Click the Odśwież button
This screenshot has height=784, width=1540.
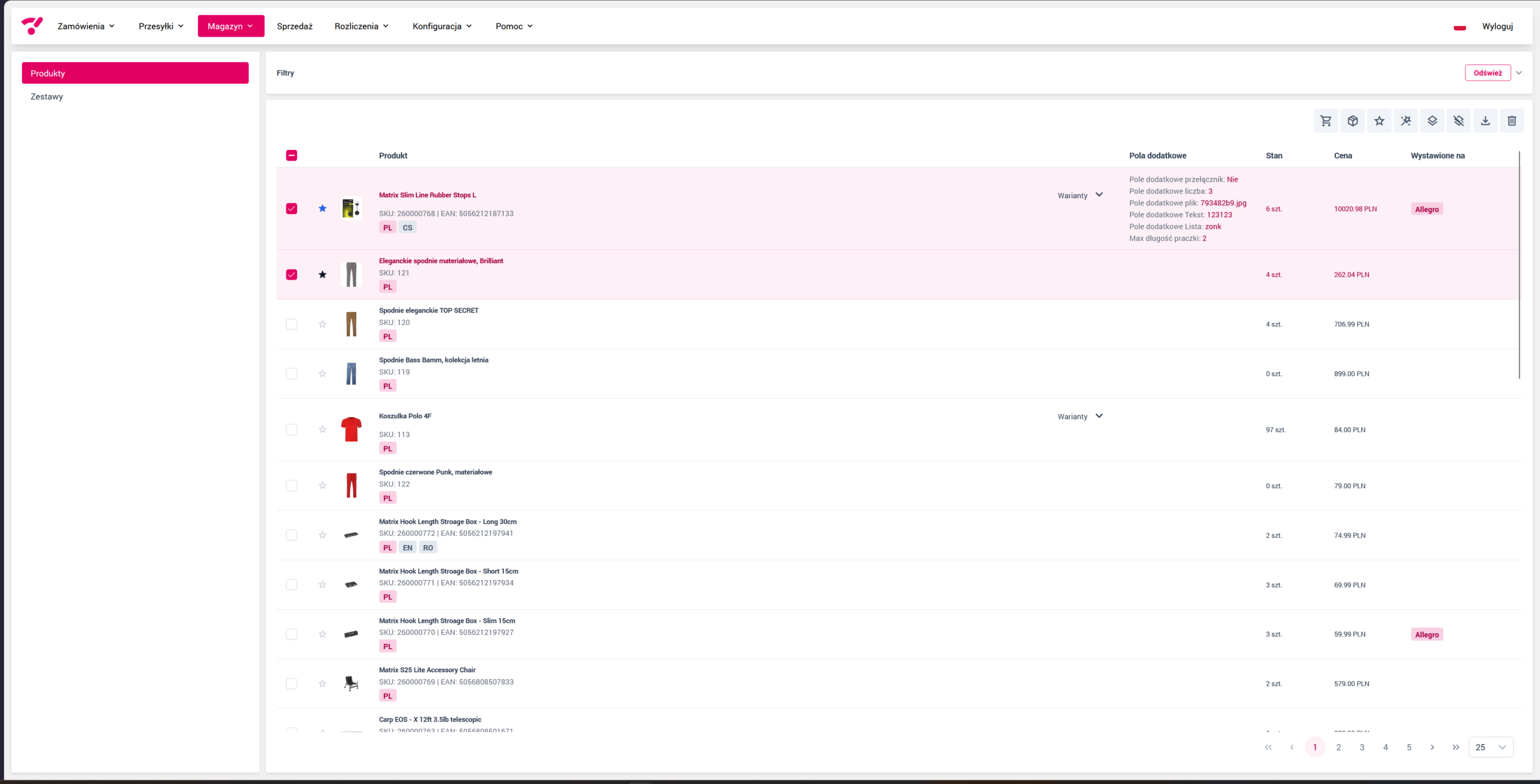[1488, 73]
